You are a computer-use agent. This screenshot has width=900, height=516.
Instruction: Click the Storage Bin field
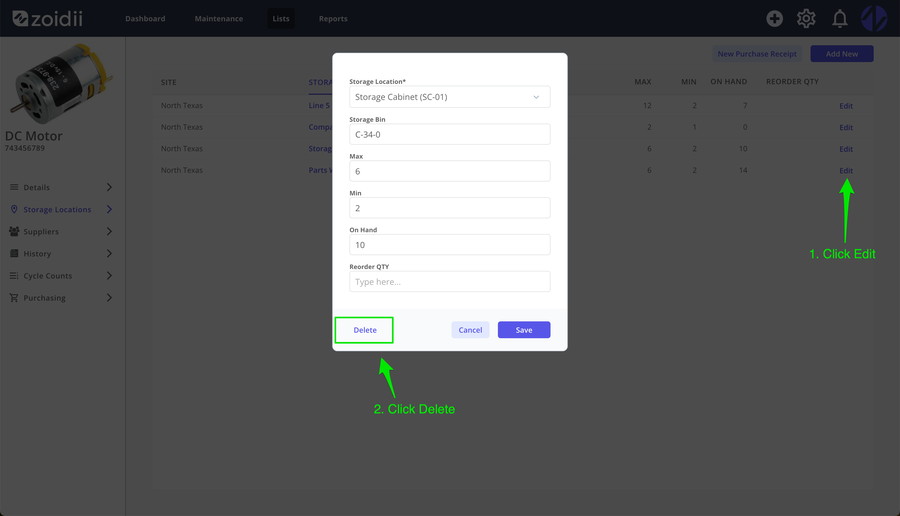point(449,134)
